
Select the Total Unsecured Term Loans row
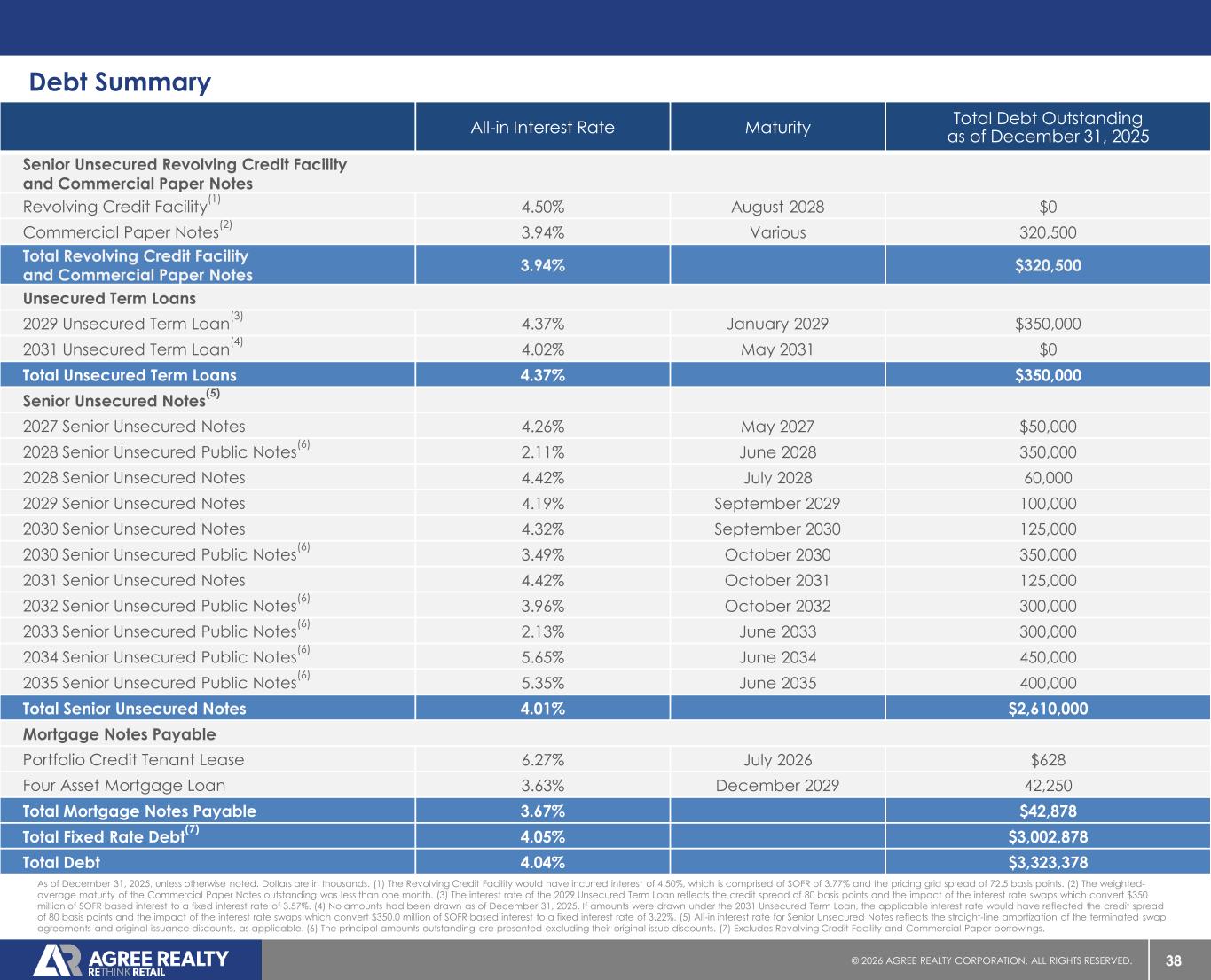point(130,375)
